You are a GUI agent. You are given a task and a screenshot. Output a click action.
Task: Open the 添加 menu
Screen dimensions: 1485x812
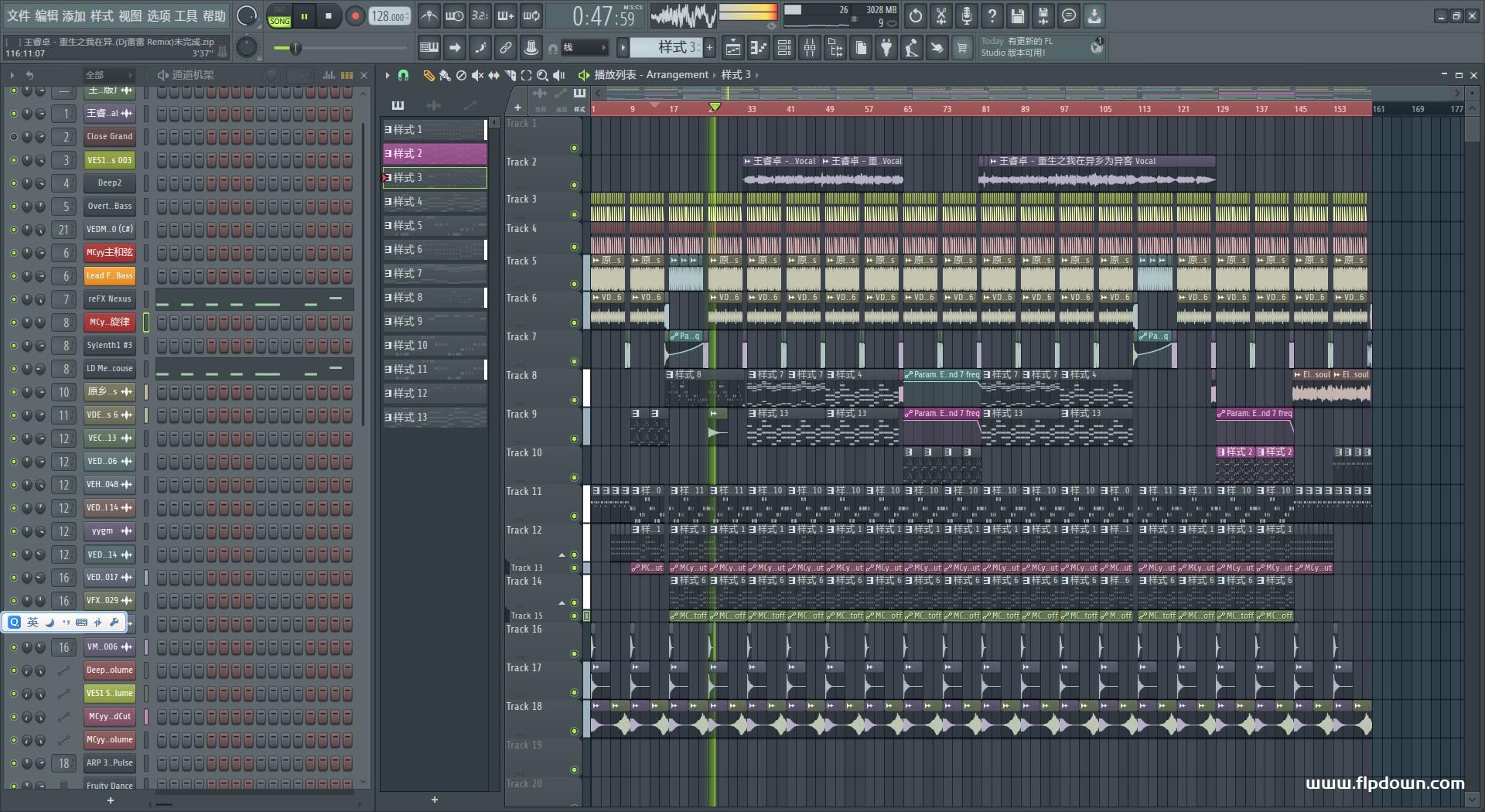[74, 15]
